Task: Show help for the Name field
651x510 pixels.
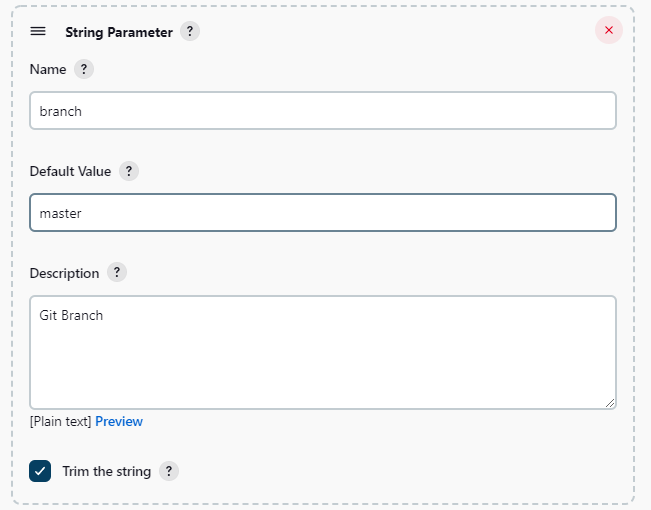Action: [85, 70]
